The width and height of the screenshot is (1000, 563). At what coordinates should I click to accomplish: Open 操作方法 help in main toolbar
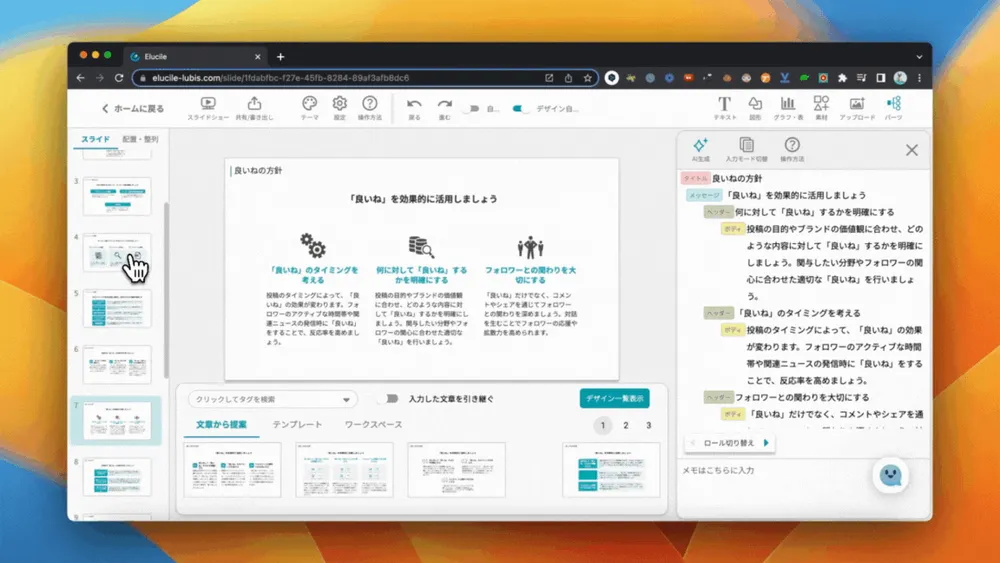(x=370, y=108)
